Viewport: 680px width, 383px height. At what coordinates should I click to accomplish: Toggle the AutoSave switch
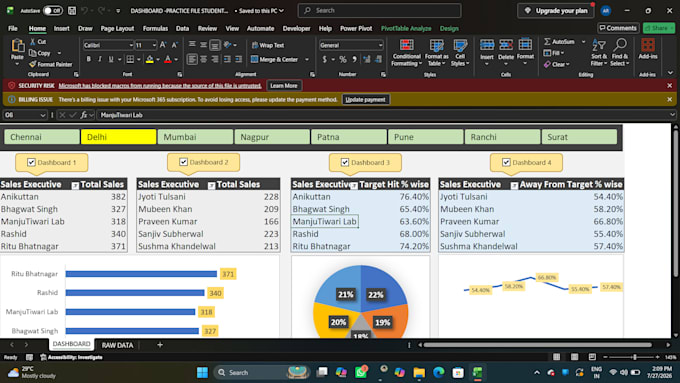(52, 10)
